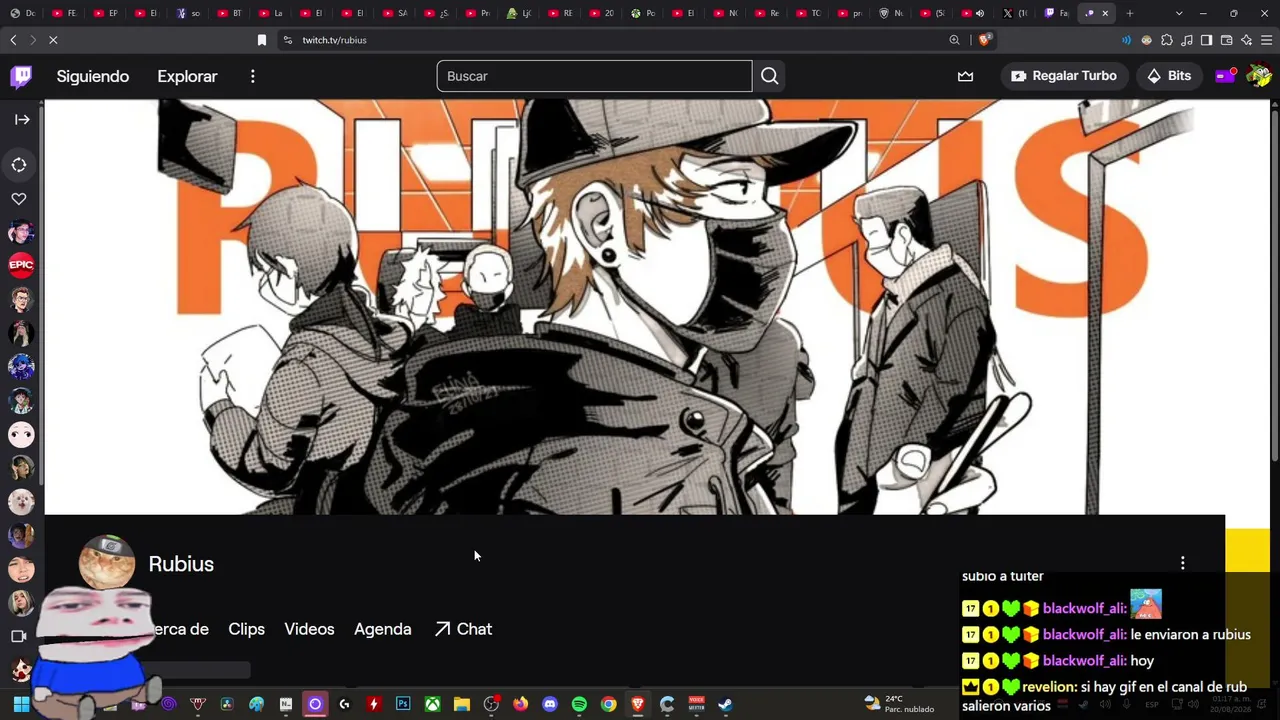Screen dimensions: 1280x720
Task: Click the Buscar search field
Action: tap(594, 76)
